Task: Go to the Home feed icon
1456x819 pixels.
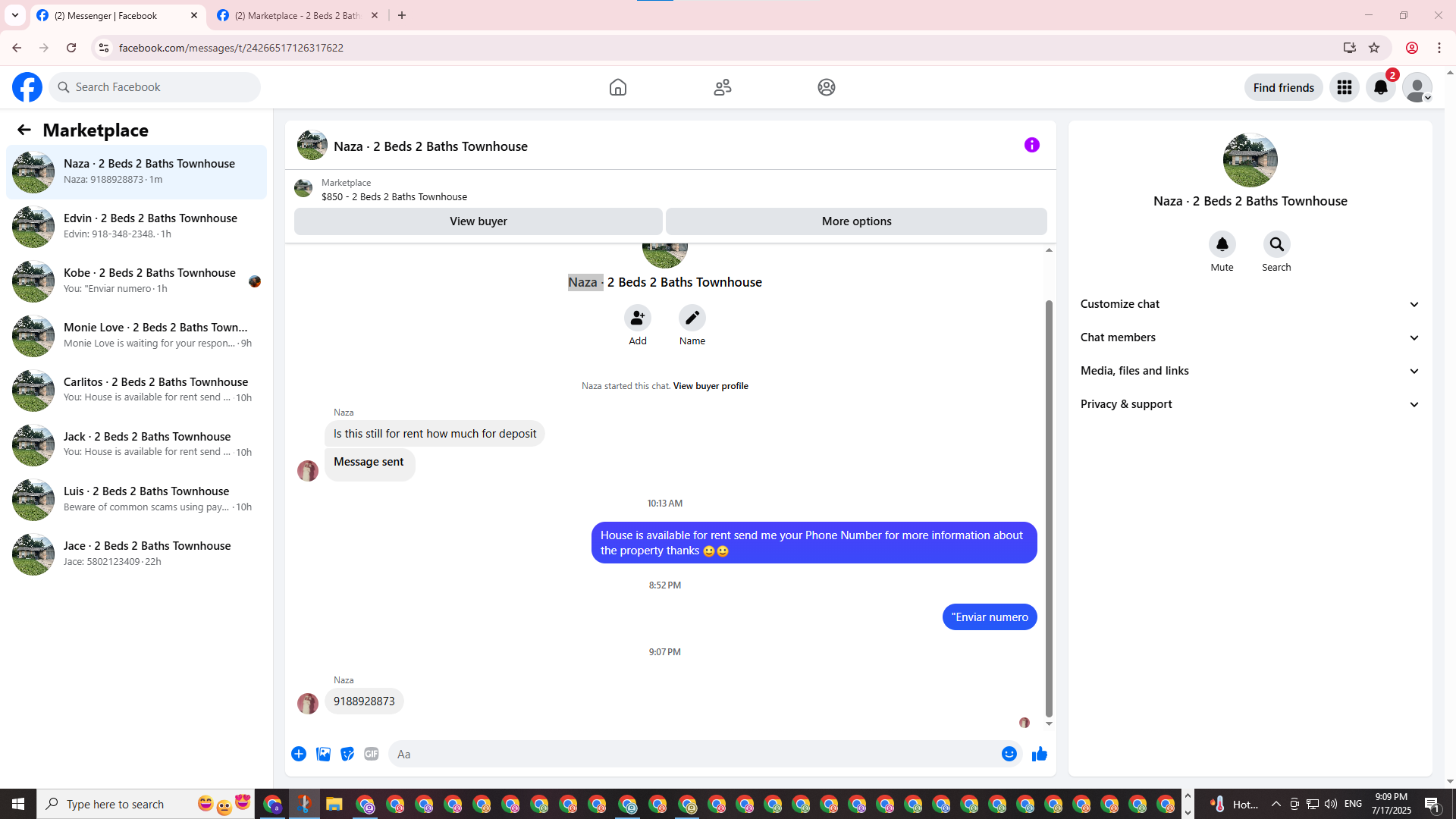Action: (x=618, y=87)
